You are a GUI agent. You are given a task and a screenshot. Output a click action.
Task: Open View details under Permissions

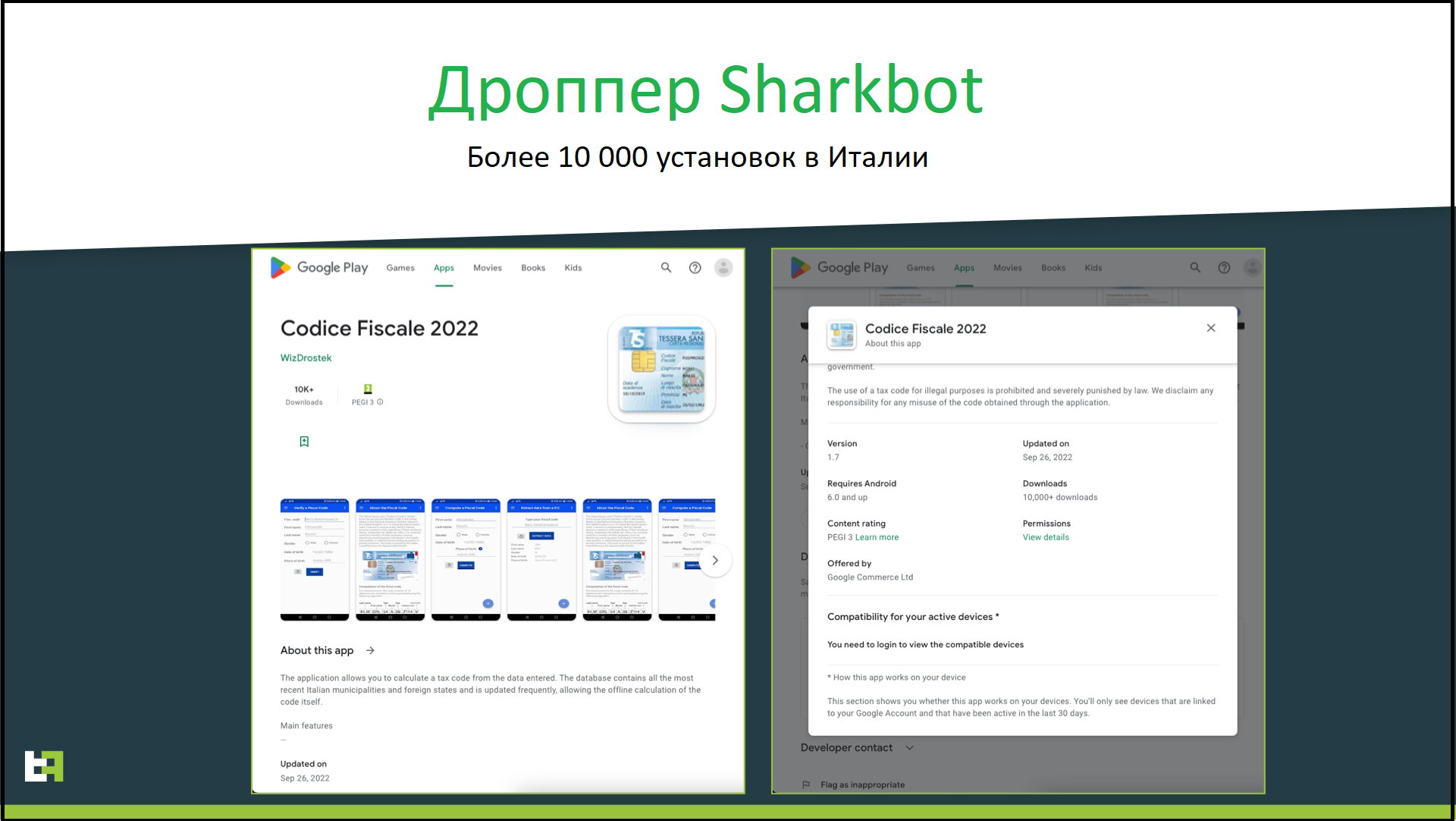[1046, 537]
